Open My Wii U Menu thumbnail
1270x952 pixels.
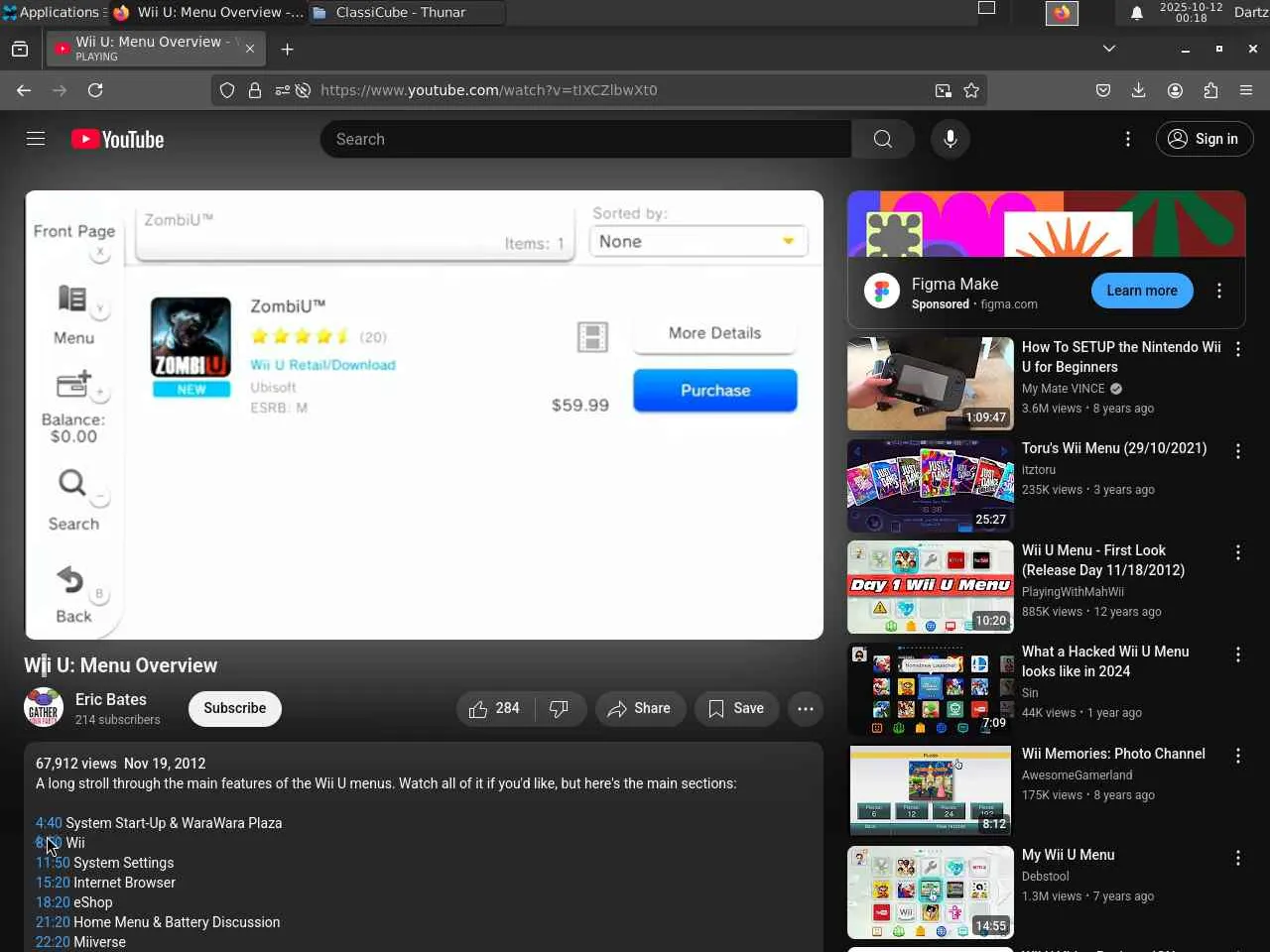pos(931,892)
